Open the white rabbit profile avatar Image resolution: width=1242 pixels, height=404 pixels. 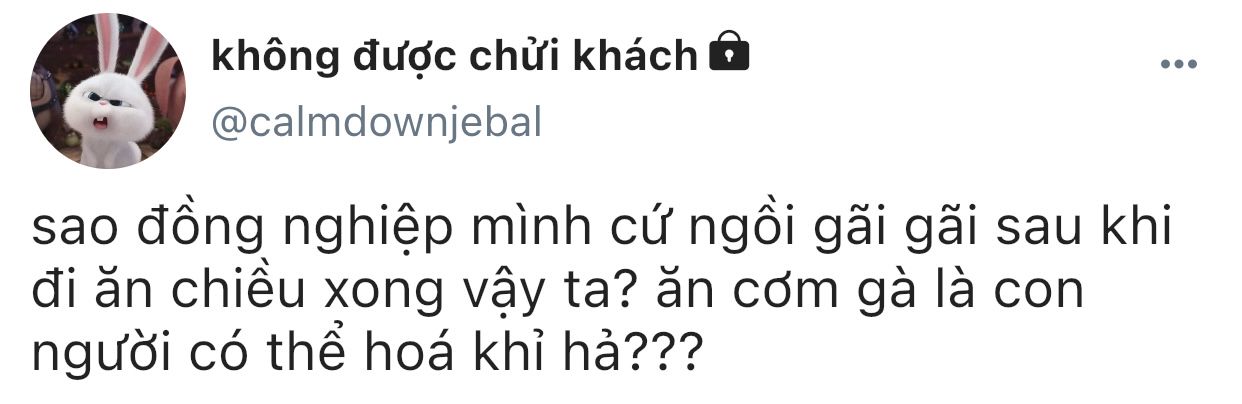108,91
